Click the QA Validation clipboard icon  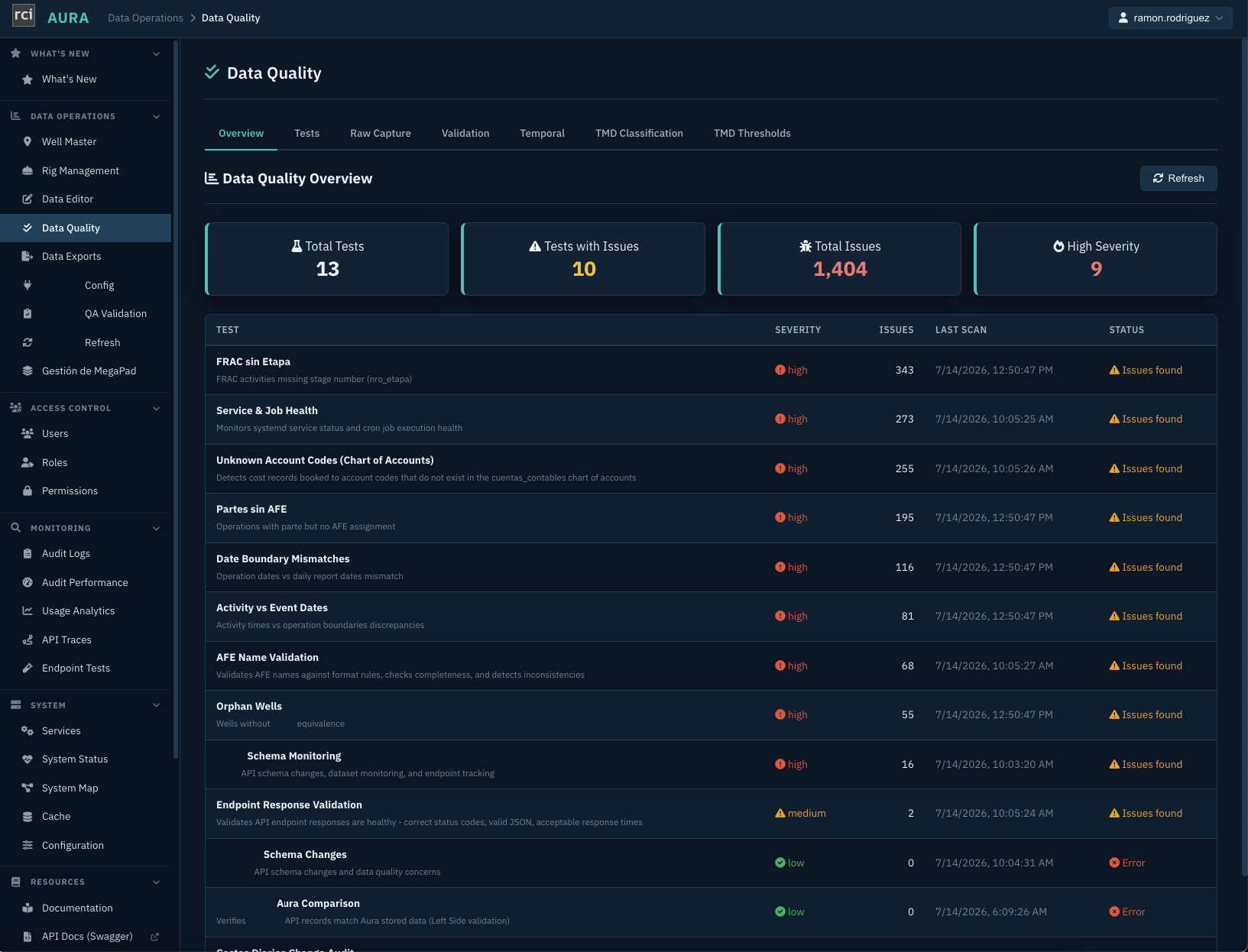(x=28, y=313)
